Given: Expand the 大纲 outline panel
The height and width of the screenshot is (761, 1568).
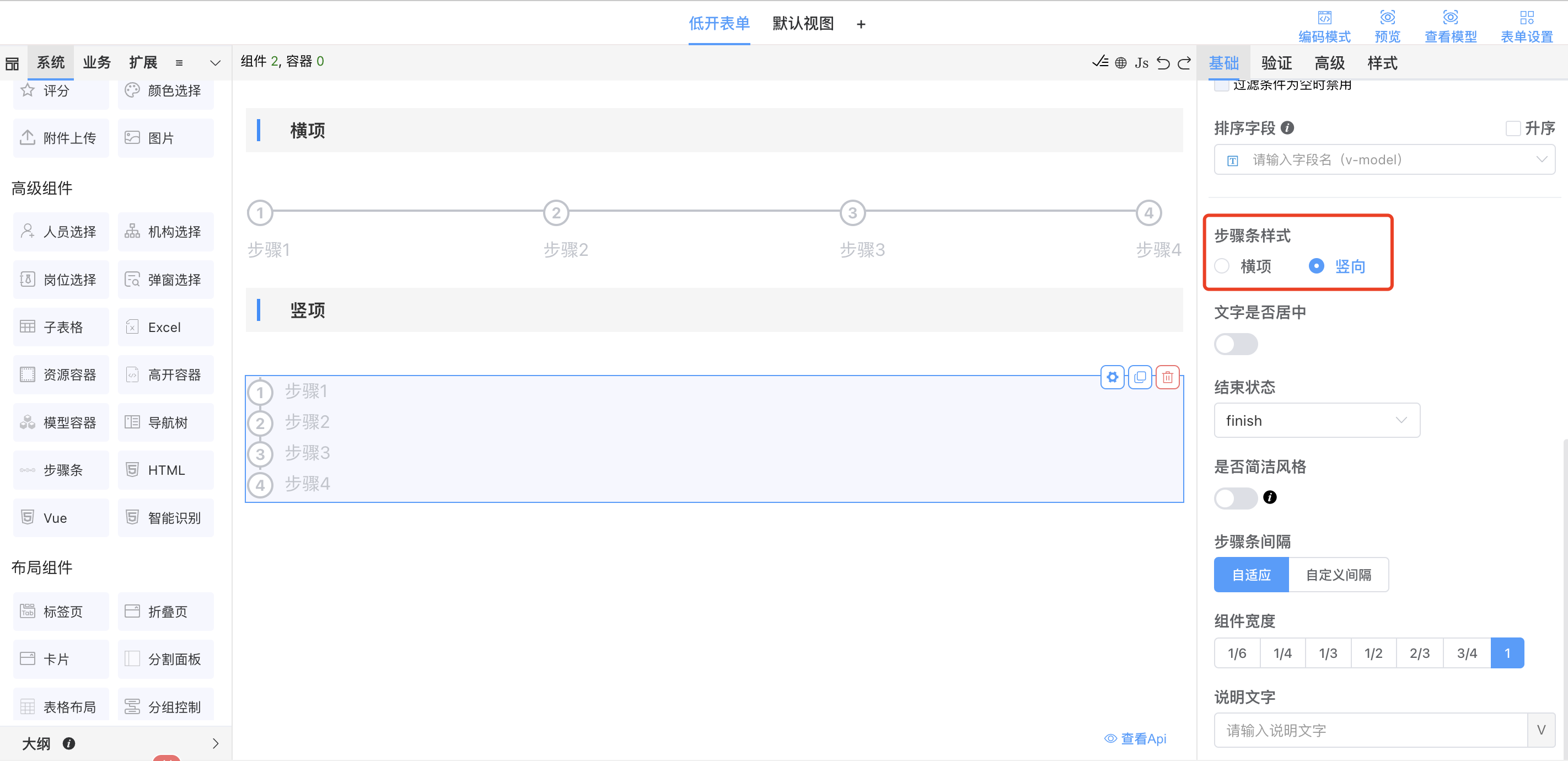Looking at the screenshot, I should coord(215,743).
